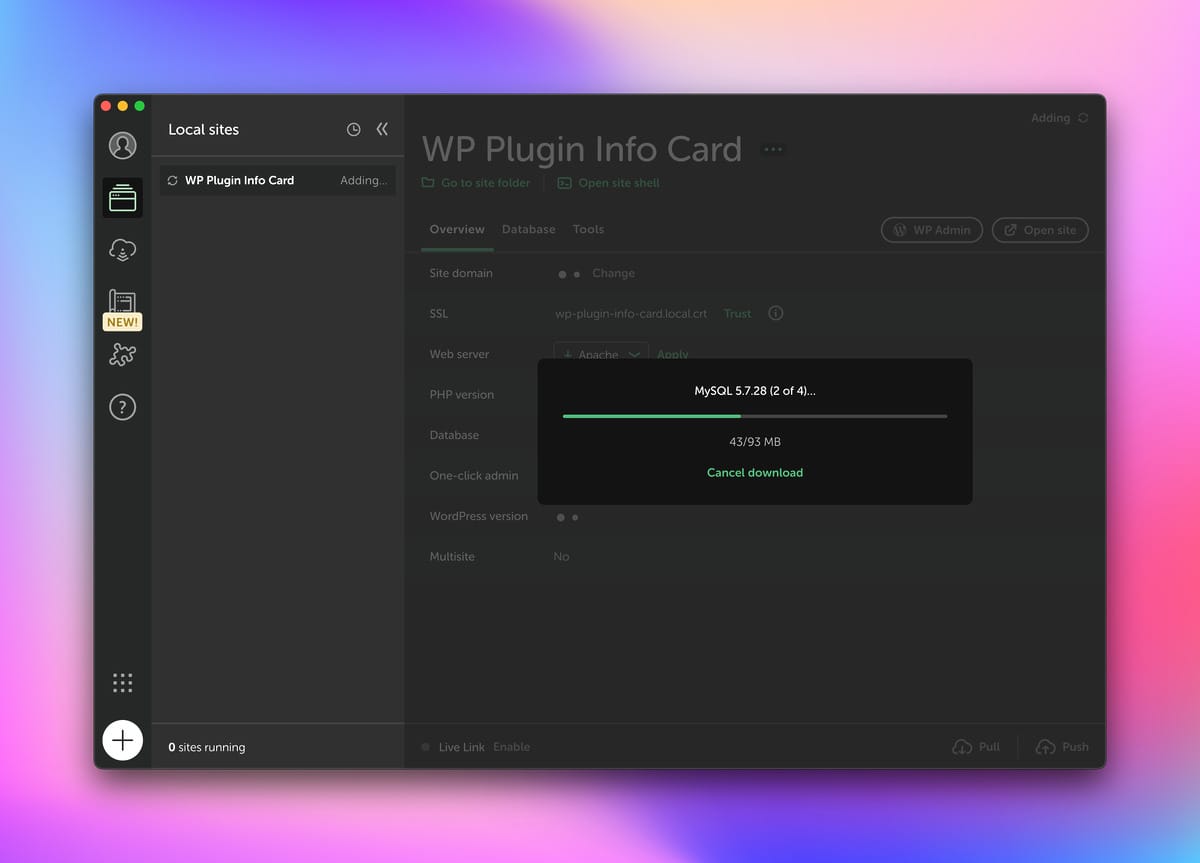
Task: Click Enable next to Live Link
Action: (511, 747)
